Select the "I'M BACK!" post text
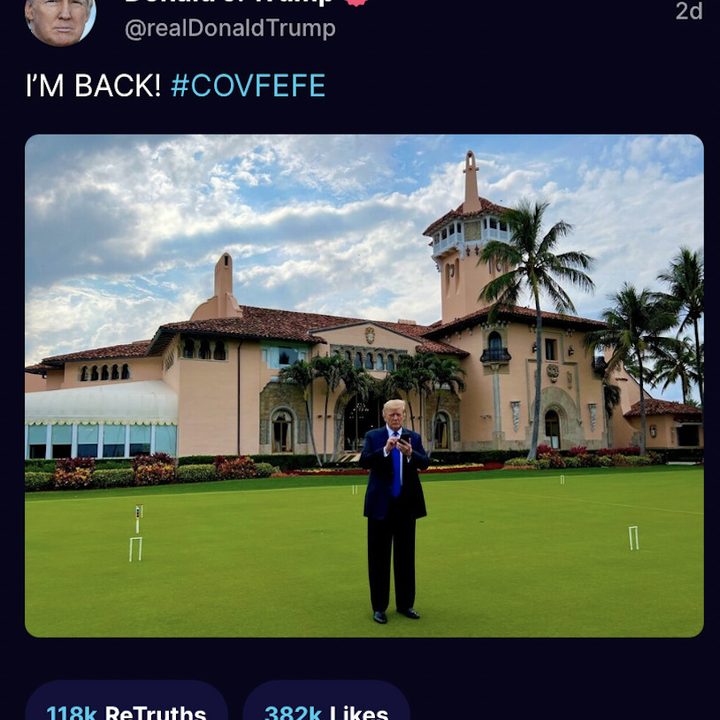The image size is (720, 720). tap(93, 86)
